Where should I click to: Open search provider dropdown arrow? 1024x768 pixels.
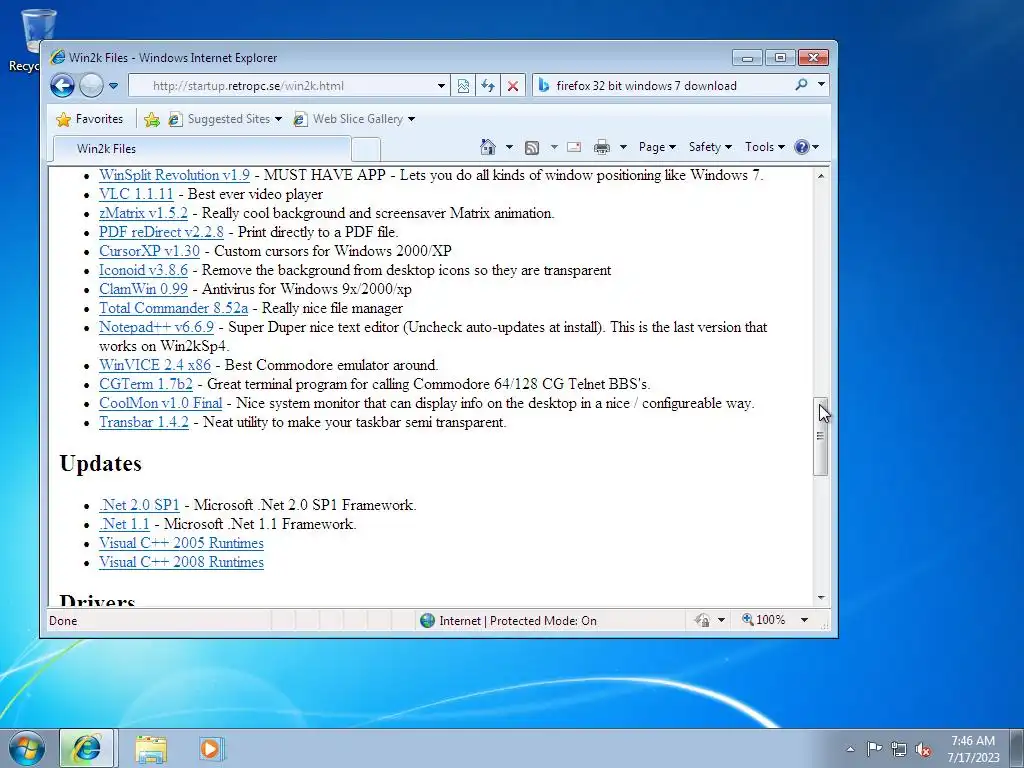tap(821, 84)
